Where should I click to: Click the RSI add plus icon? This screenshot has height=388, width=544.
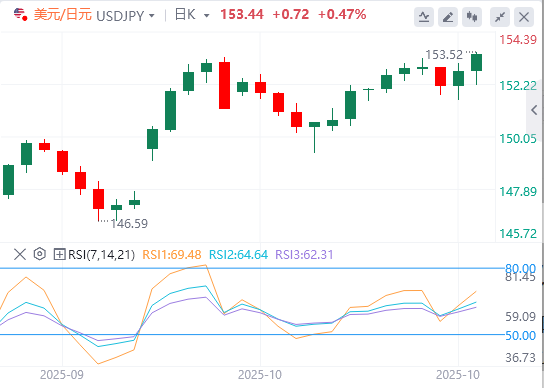tap(59, 255)
